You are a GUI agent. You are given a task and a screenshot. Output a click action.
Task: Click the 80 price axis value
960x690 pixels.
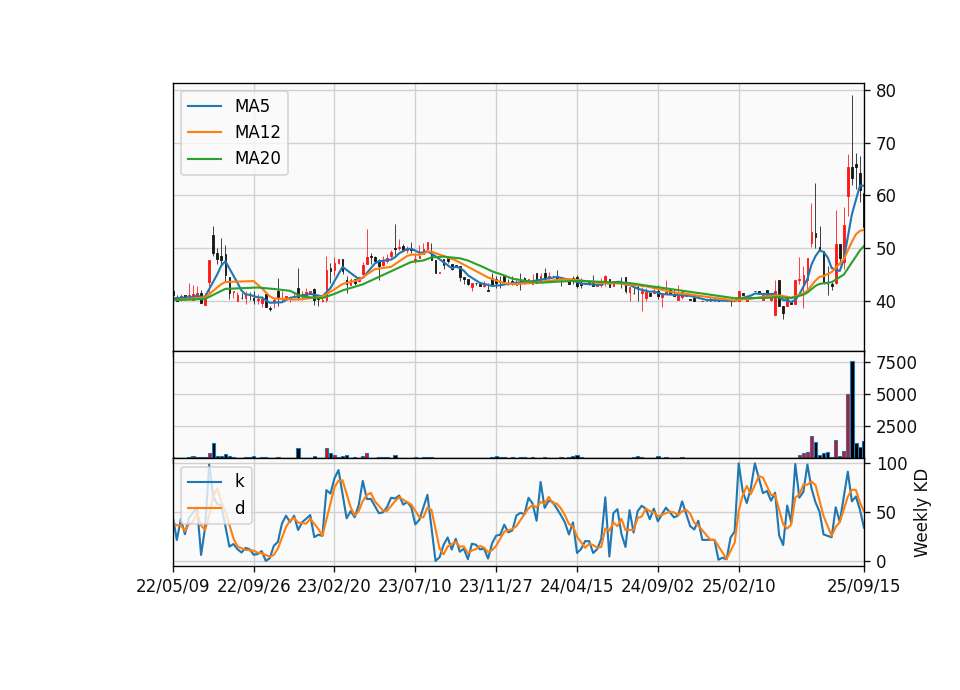coord(885,91)
